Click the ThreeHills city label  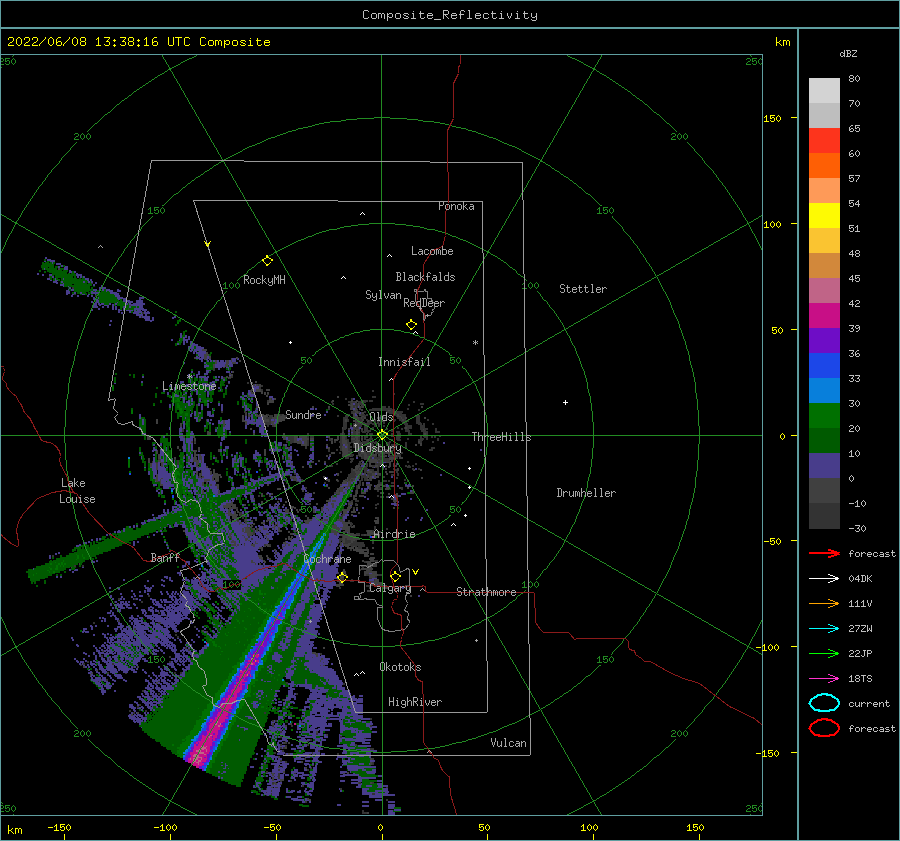(501, 437)
